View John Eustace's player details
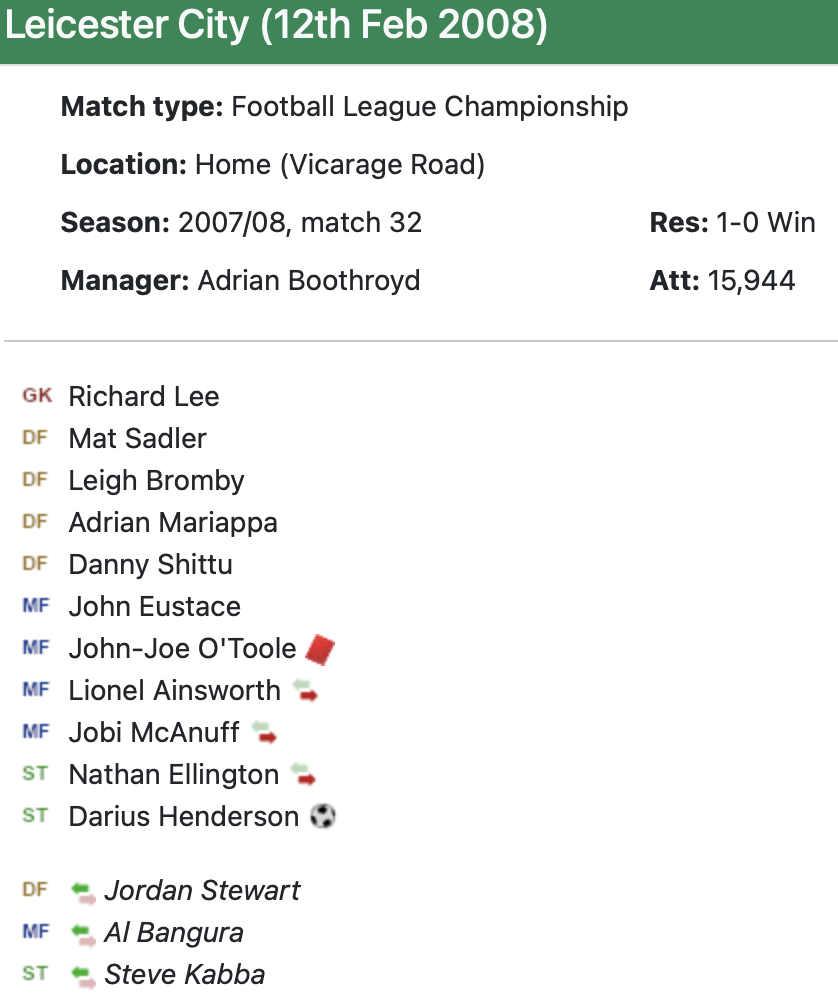 pos(155,607)
